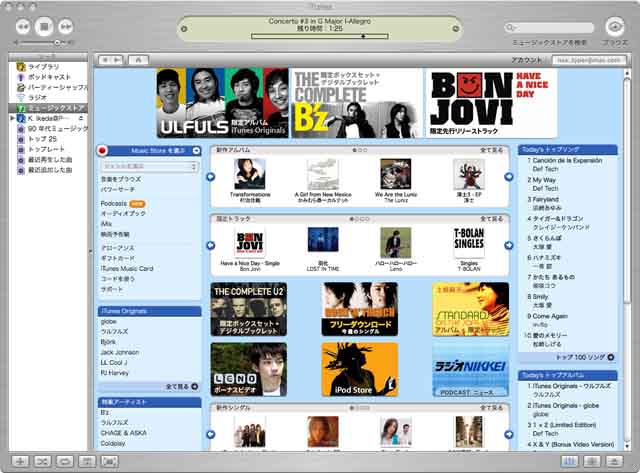640x473 pixels.
Task: Open the Bon Jovi Have A Nice Day banner
Action: (x=491, y=103)
